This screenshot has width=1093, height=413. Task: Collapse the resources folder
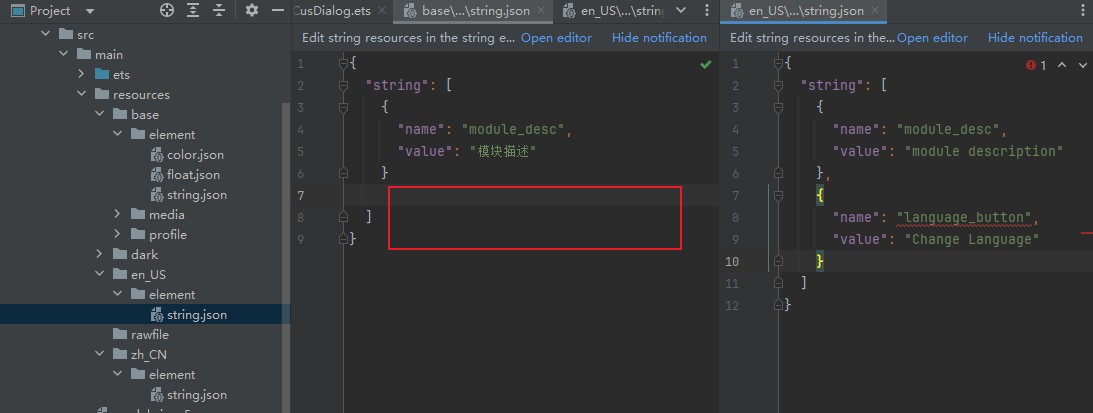tap(82, 95)
